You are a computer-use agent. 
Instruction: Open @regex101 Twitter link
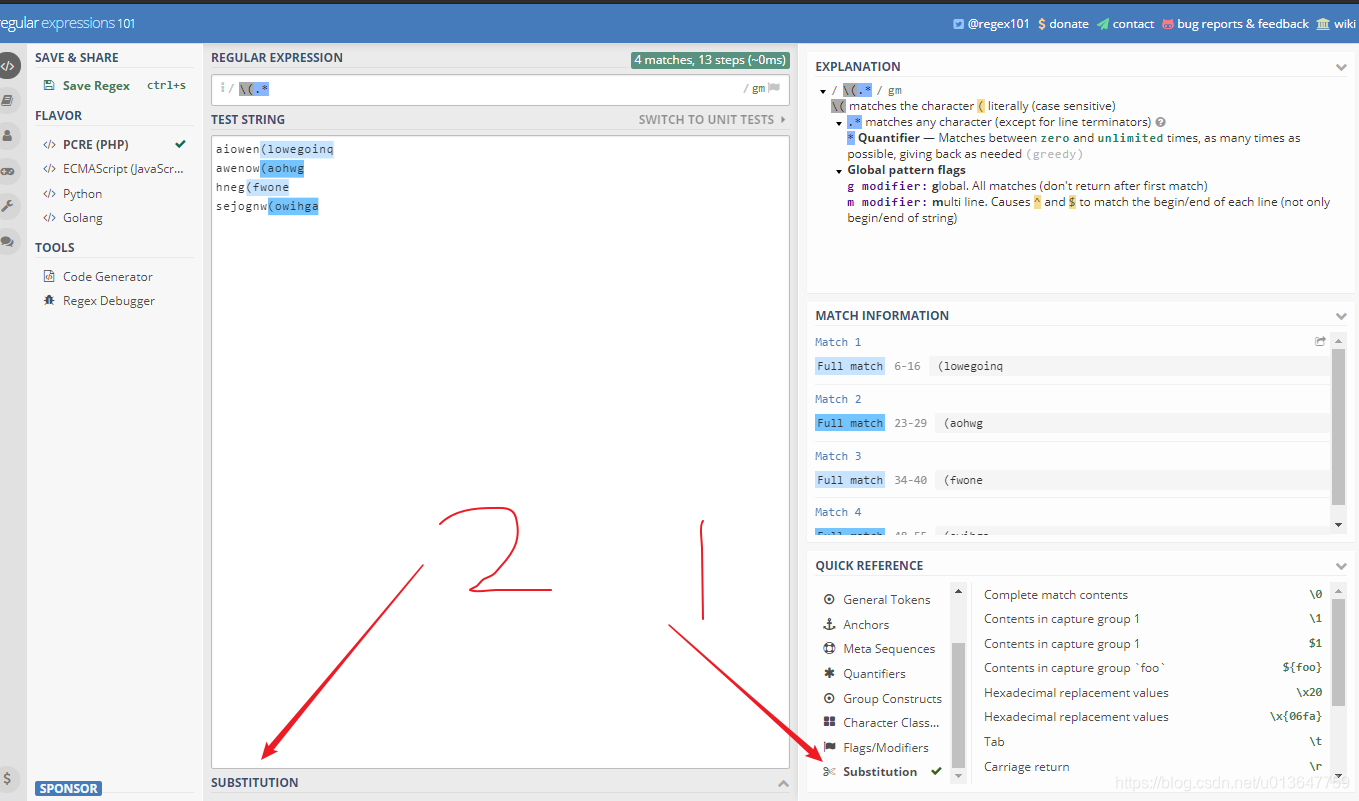point(991,24)
